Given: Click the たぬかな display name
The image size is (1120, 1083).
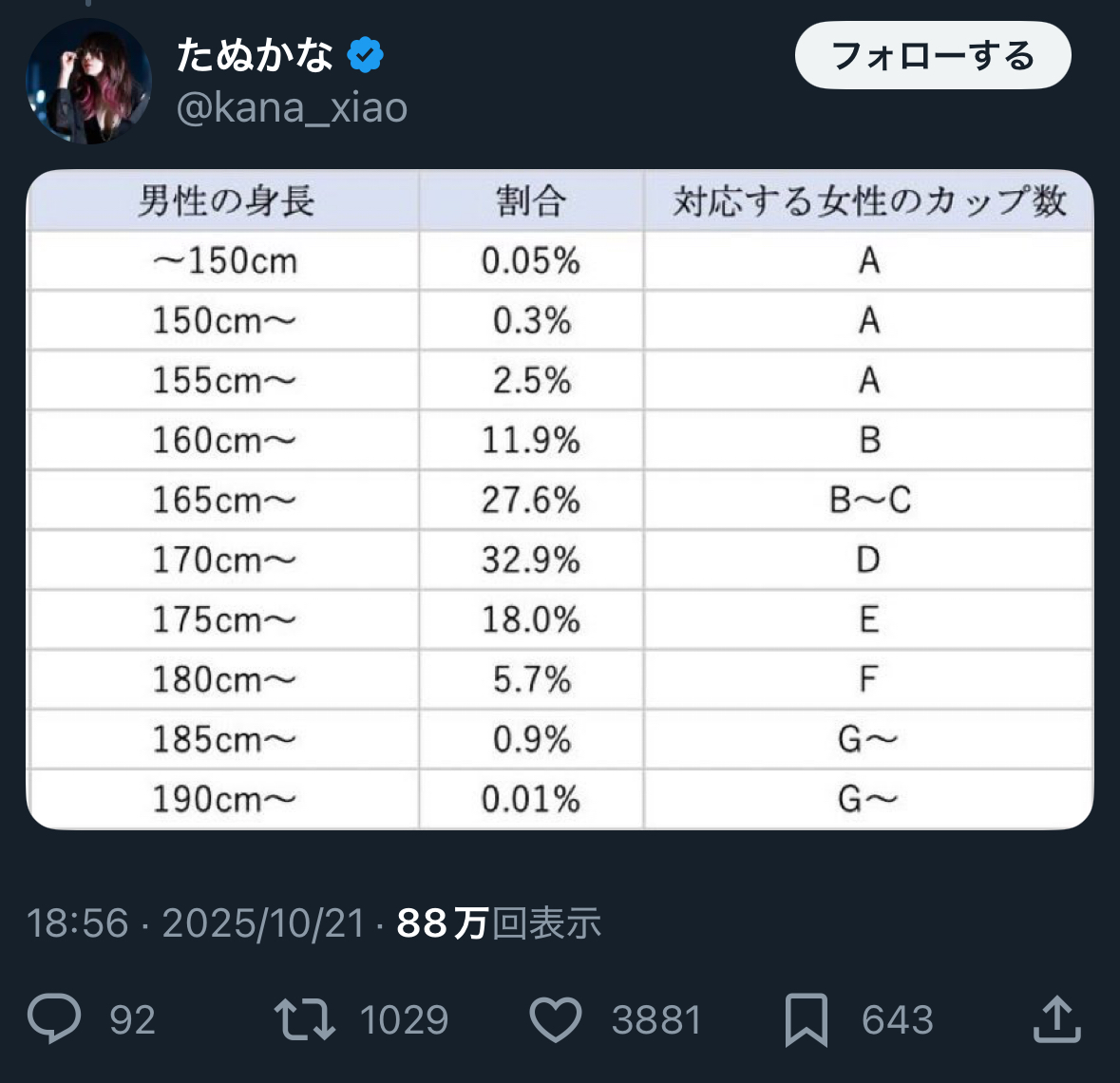Looking at the screenshot, I should coord(255,56).
